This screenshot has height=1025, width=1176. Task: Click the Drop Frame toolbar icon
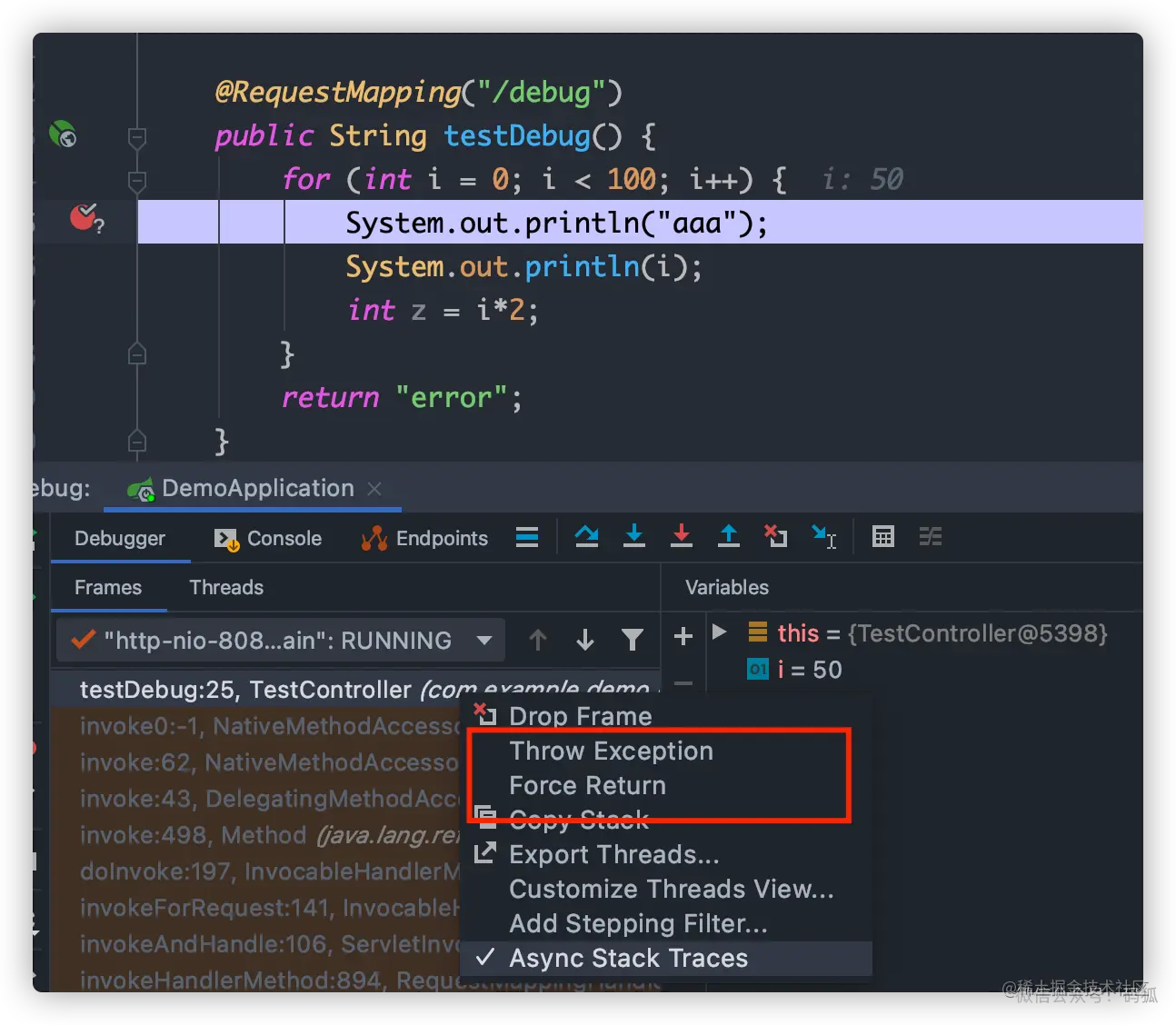coord(775,536)
